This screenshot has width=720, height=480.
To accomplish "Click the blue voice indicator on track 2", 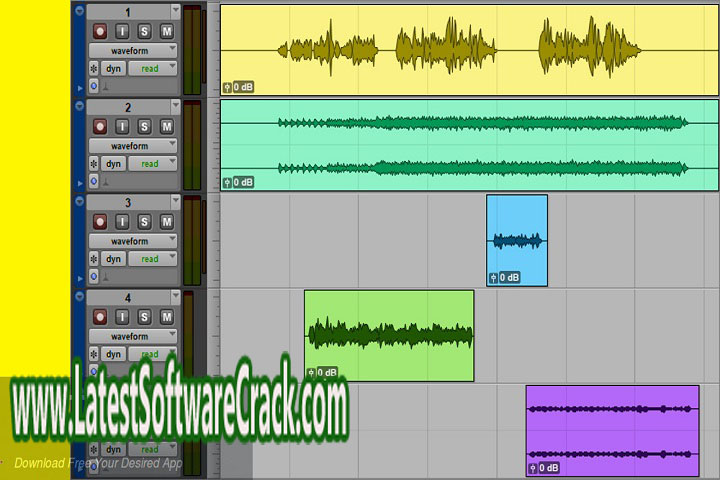I will 94,181.
